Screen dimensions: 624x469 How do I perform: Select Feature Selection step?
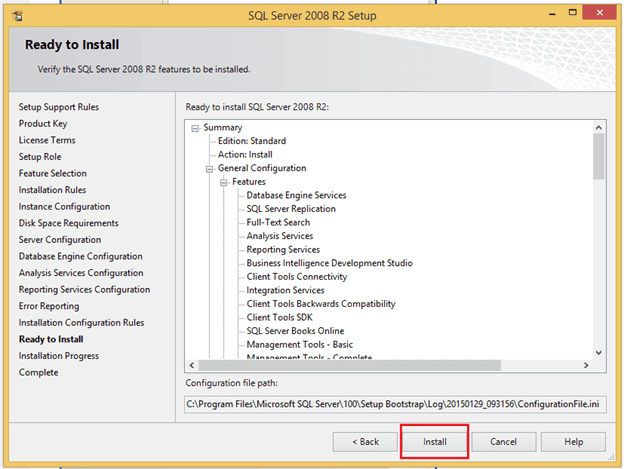[53, 173]
